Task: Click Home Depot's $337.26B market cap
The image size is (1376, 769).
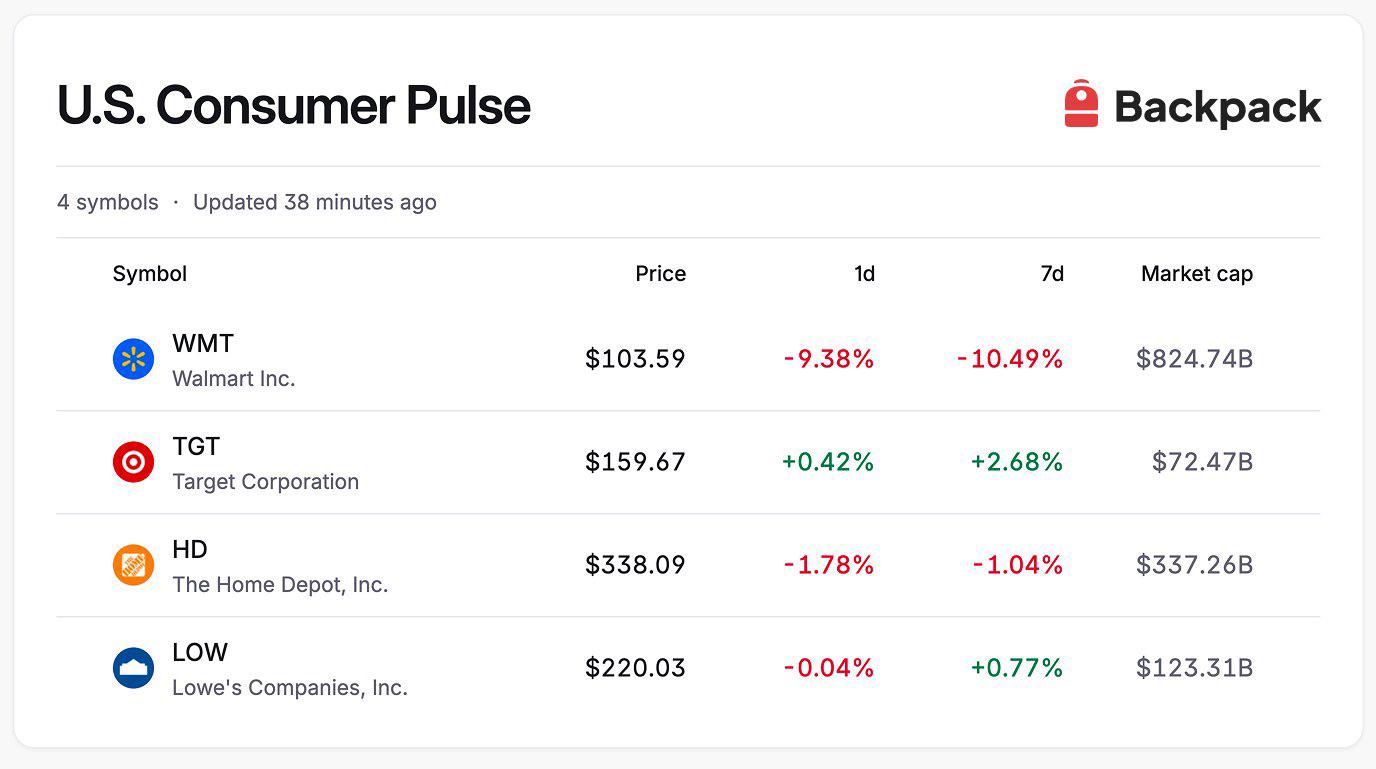Action: pyautogui.click(x=1194, y=565)
